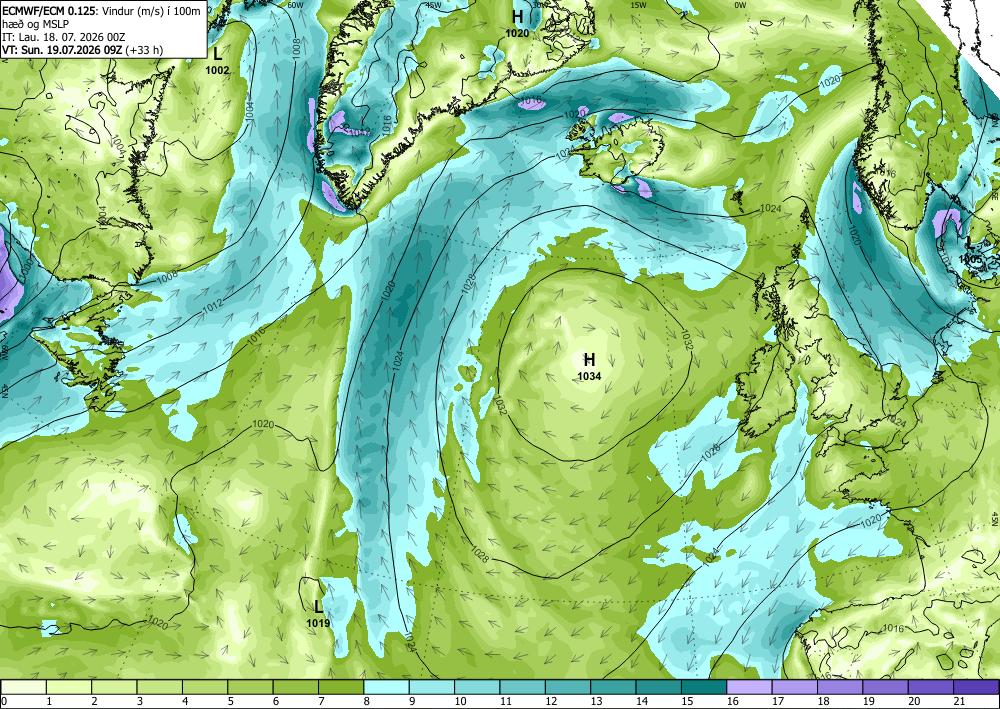Click the valid time 'VT: Sun. 19.07.2026 09Z (+33 h)'
Screen dimensions: 1000x709
tap(83, 50)
